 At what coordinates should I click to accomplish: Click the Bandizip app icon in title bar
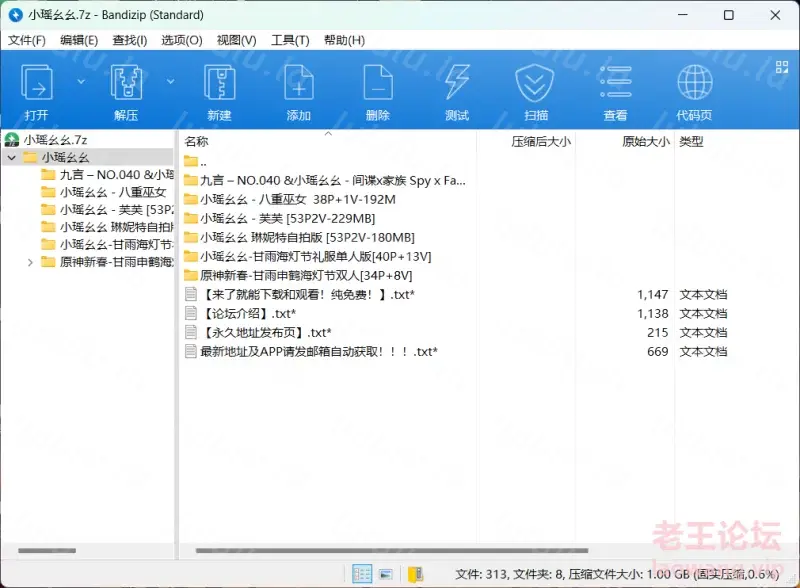tap(16, 15)
